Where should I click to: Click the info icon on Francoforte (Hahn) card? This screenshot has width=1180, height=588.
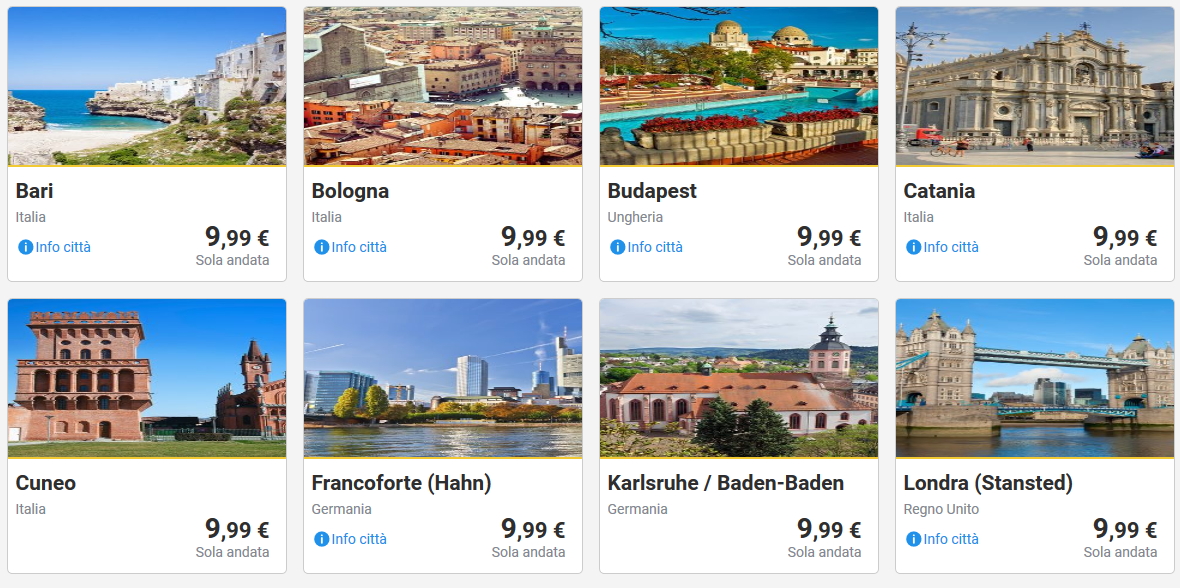tap(322, 539)
